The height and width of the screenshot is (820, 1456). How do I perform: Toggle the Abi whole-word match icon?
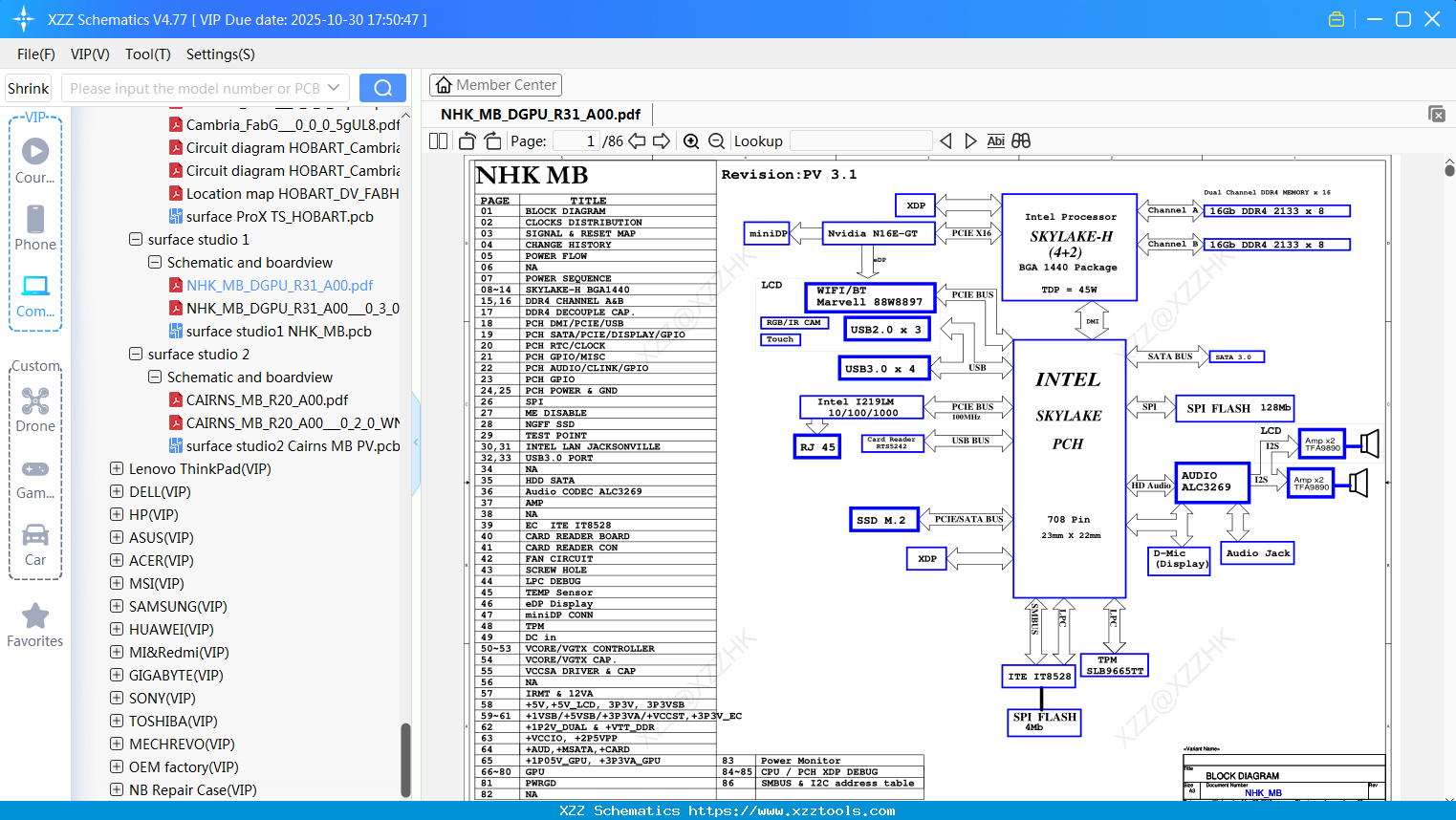tap(995, 140)
